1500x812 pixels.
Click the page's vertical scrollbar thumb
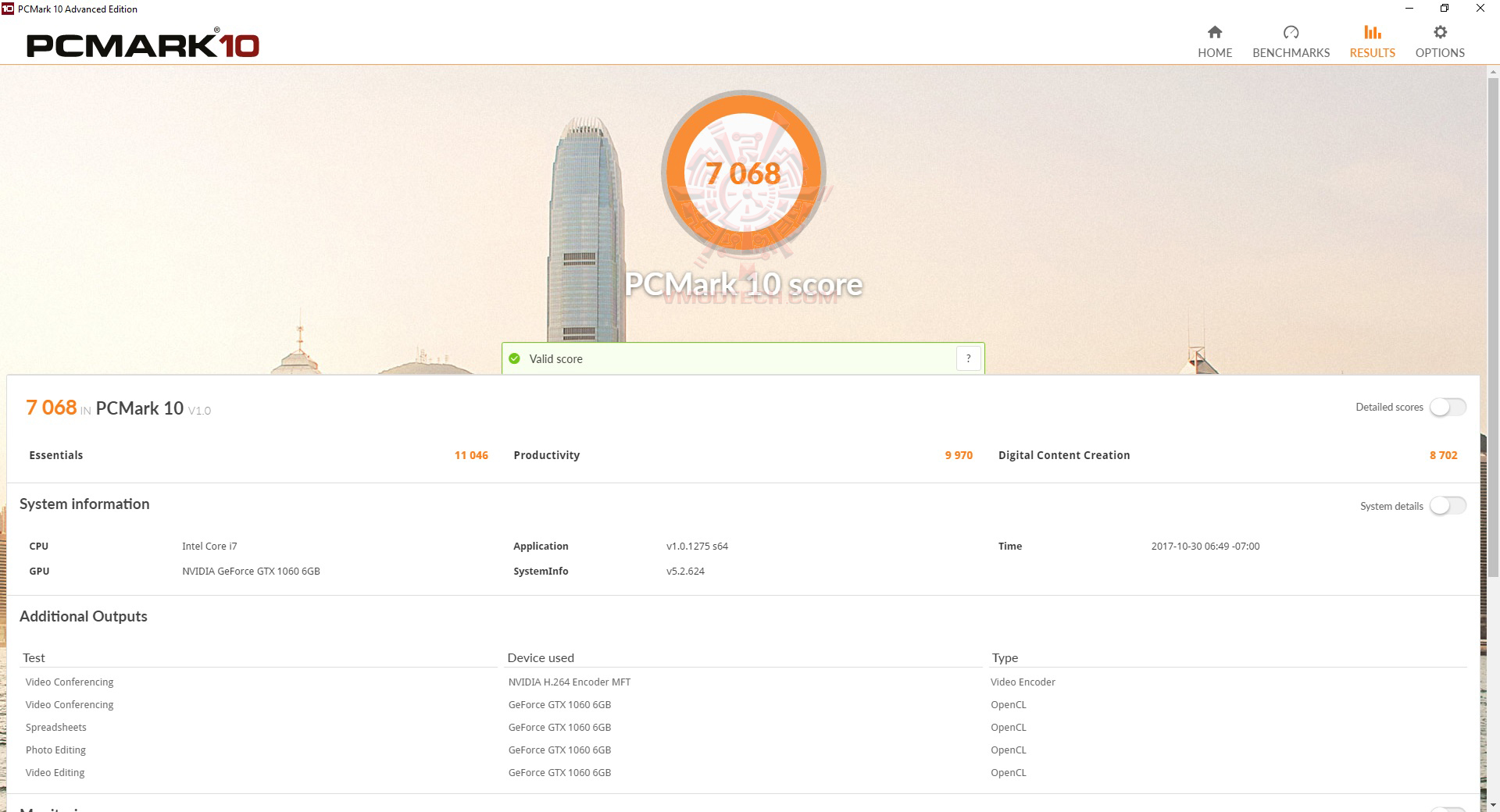1493,328
